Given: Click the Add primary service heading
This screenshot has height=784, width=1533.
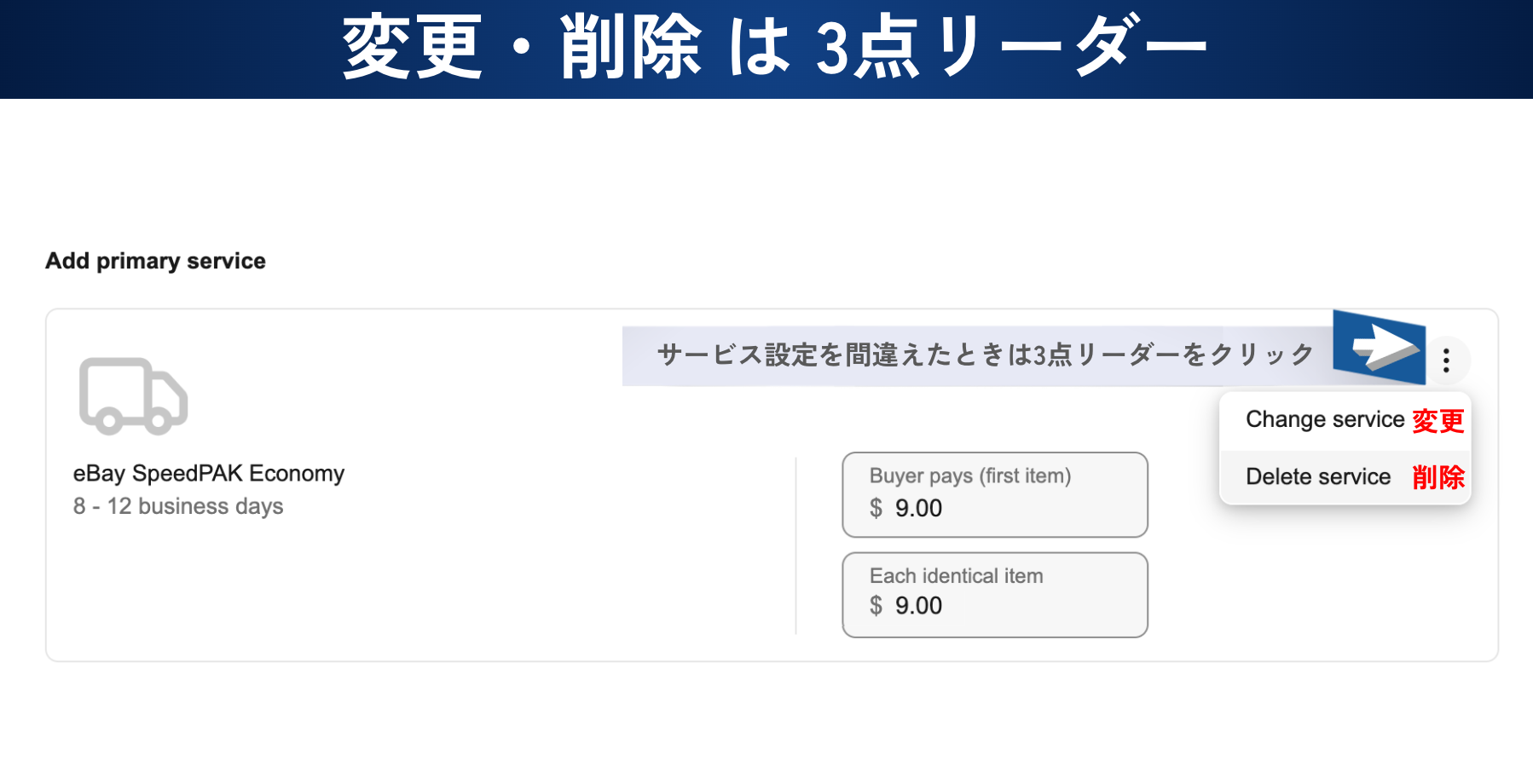Looking at the screenshot, I should tap(155, 261).
